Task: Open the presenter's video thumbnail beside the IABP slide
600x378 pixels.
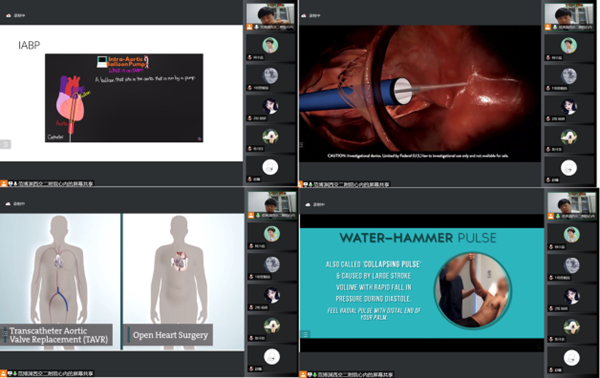Action: coord(271,17)
